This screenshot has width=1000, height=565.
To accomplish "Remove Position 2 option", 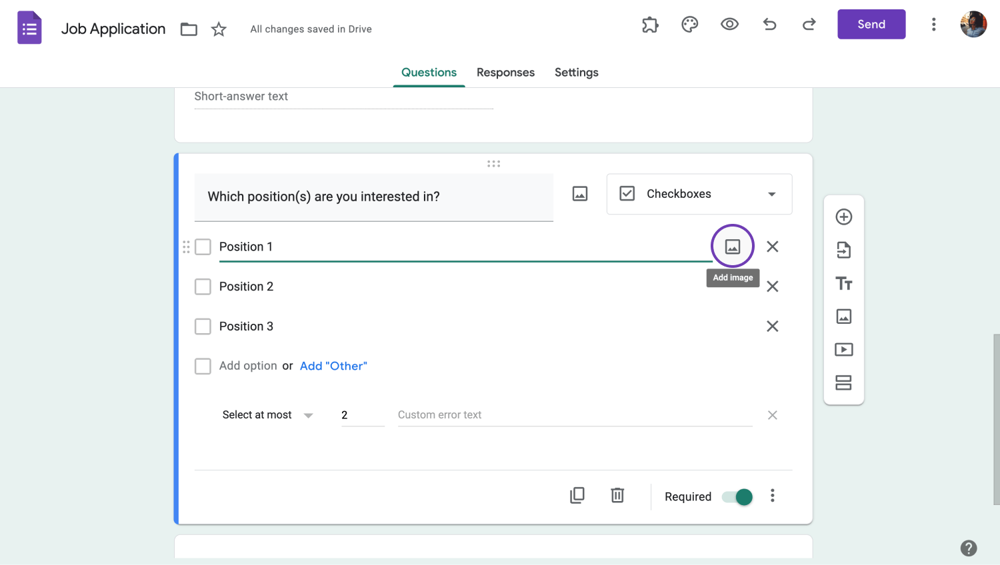I will click(x=772, y=286).
